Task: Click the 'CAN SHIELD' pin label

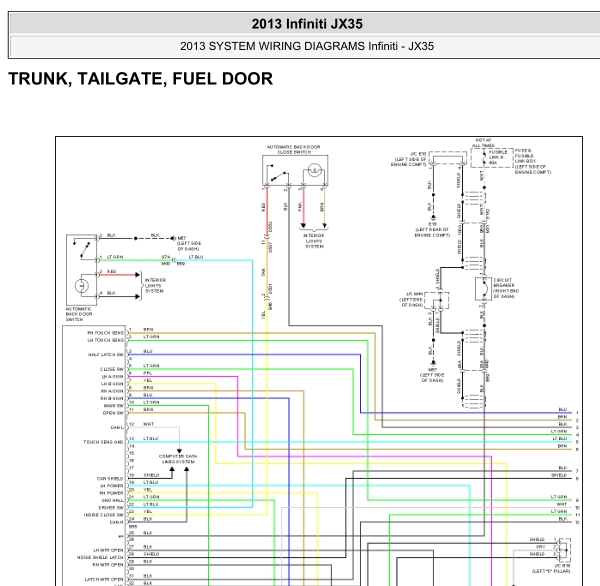Action: point(110,478)
